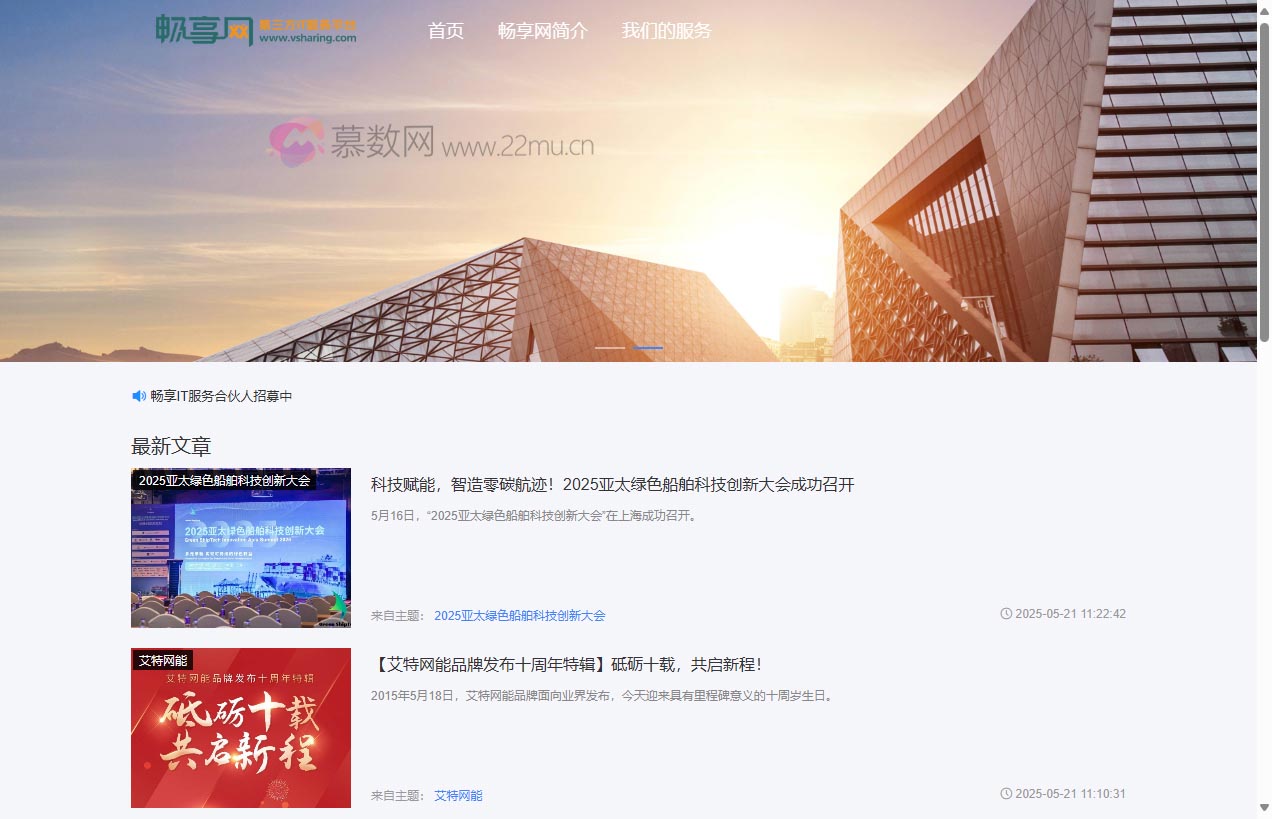Open article titled 科技赋能，智造零碳航迹
The image size is (1272, 819).
612,485
